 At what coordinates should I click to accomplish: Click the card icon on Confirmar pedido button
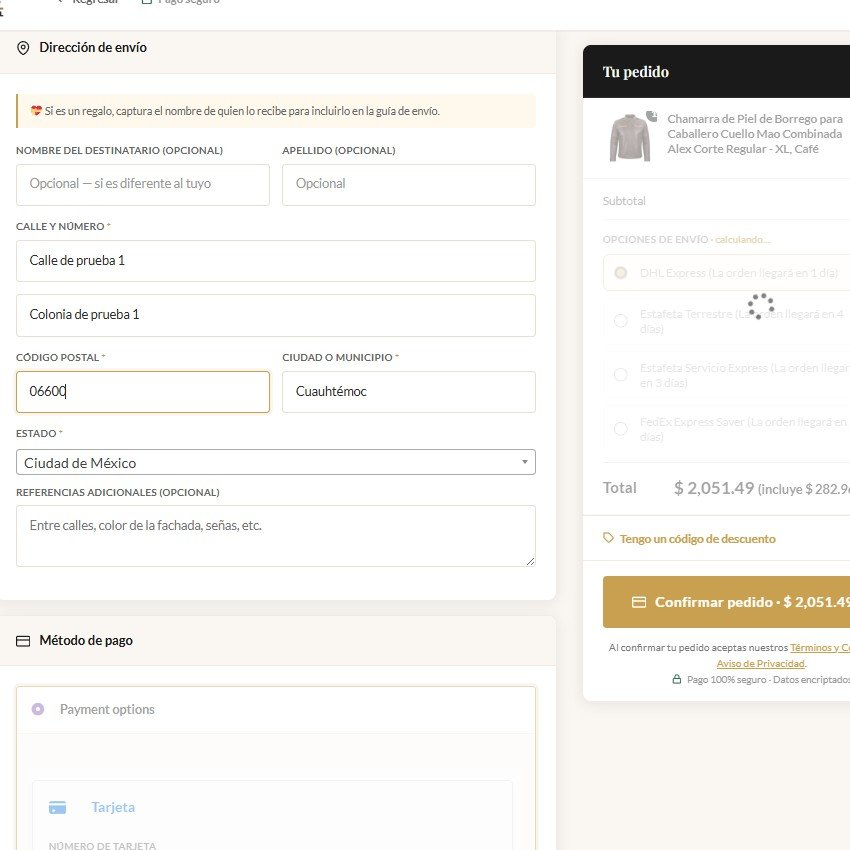(x=639, y=602)
